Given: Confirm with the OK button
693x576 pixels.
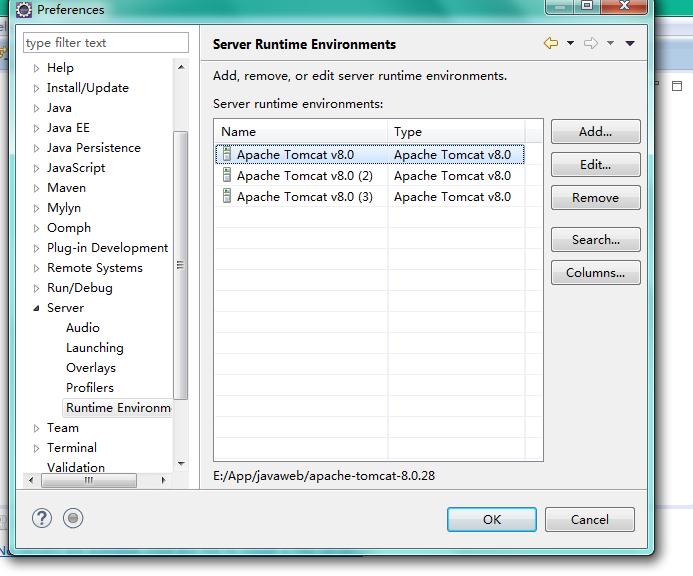Looking at the screenshot, I should [x=492, y=519].
